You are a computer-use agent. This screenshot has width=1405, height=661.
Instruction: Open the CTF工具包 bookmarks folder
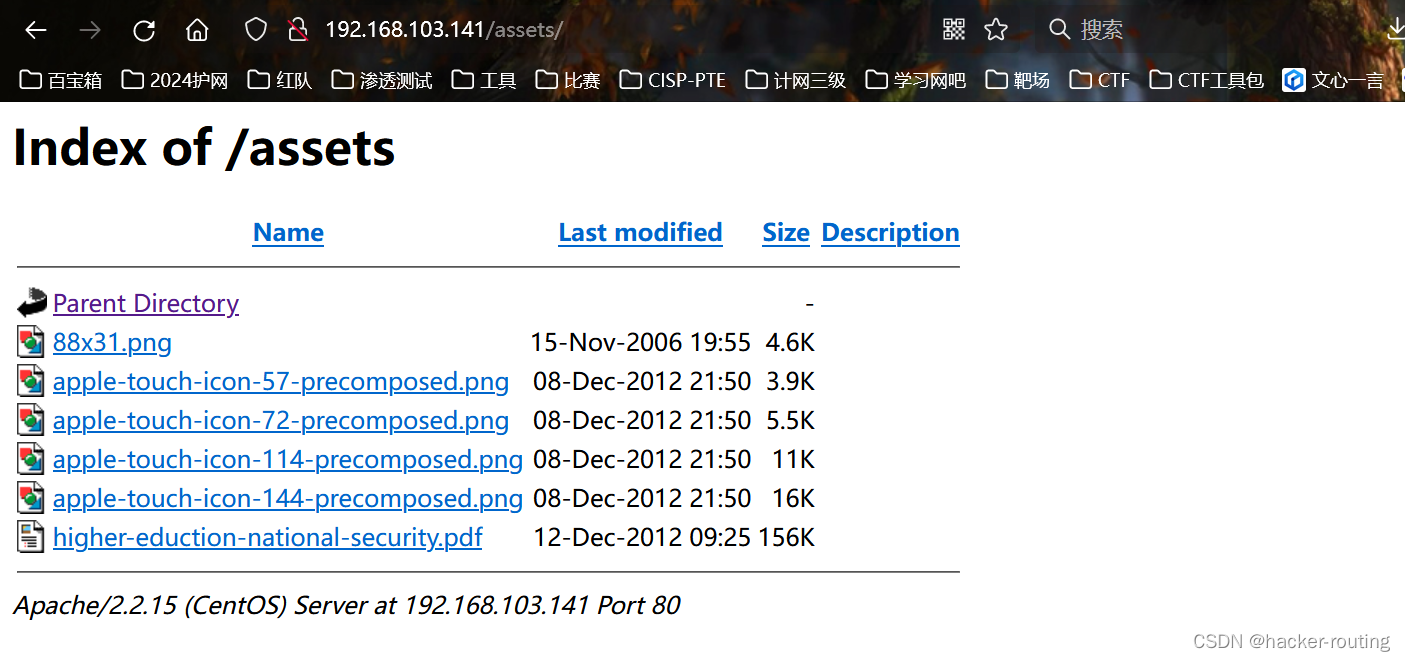1206,79
